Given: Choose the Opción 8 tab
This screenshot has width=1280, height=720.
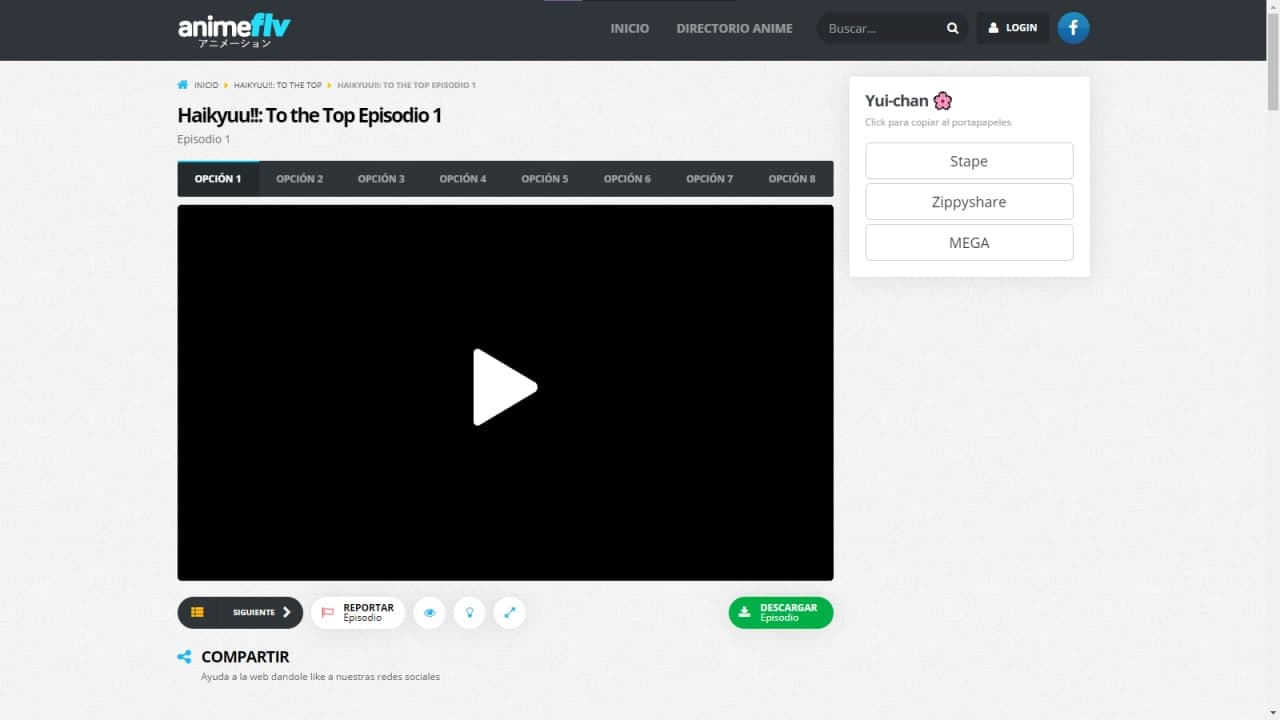Looking at the screenshot, I should pos(792,179).
